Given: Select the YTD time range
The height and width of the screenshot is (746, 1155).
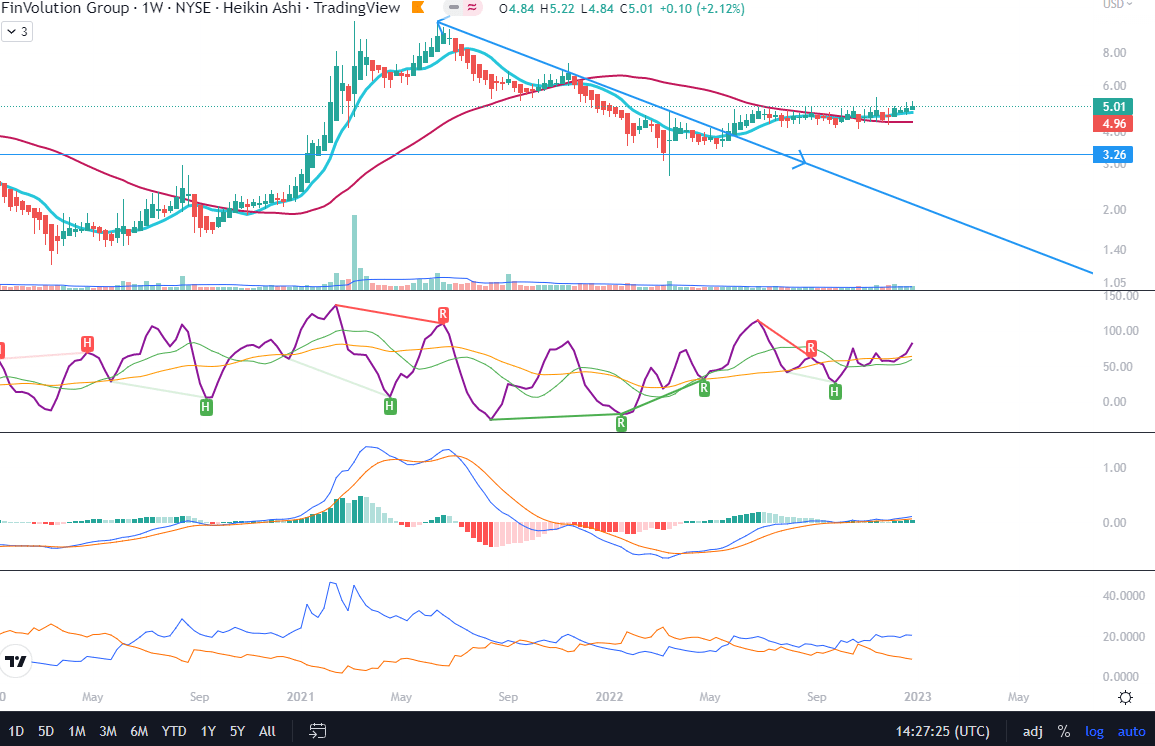Looking at the screenshot, I should (174, 731).
